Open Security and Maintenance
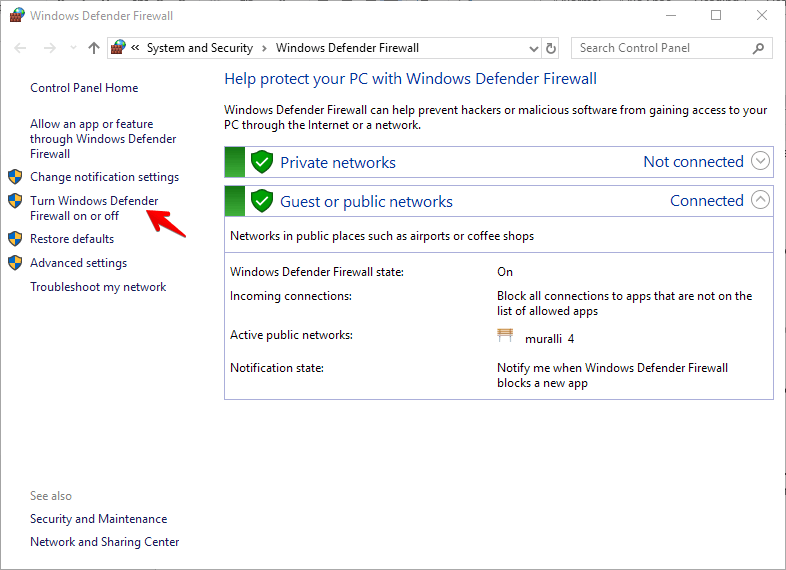Screen dimensions: 786x570 coord(98,519)
